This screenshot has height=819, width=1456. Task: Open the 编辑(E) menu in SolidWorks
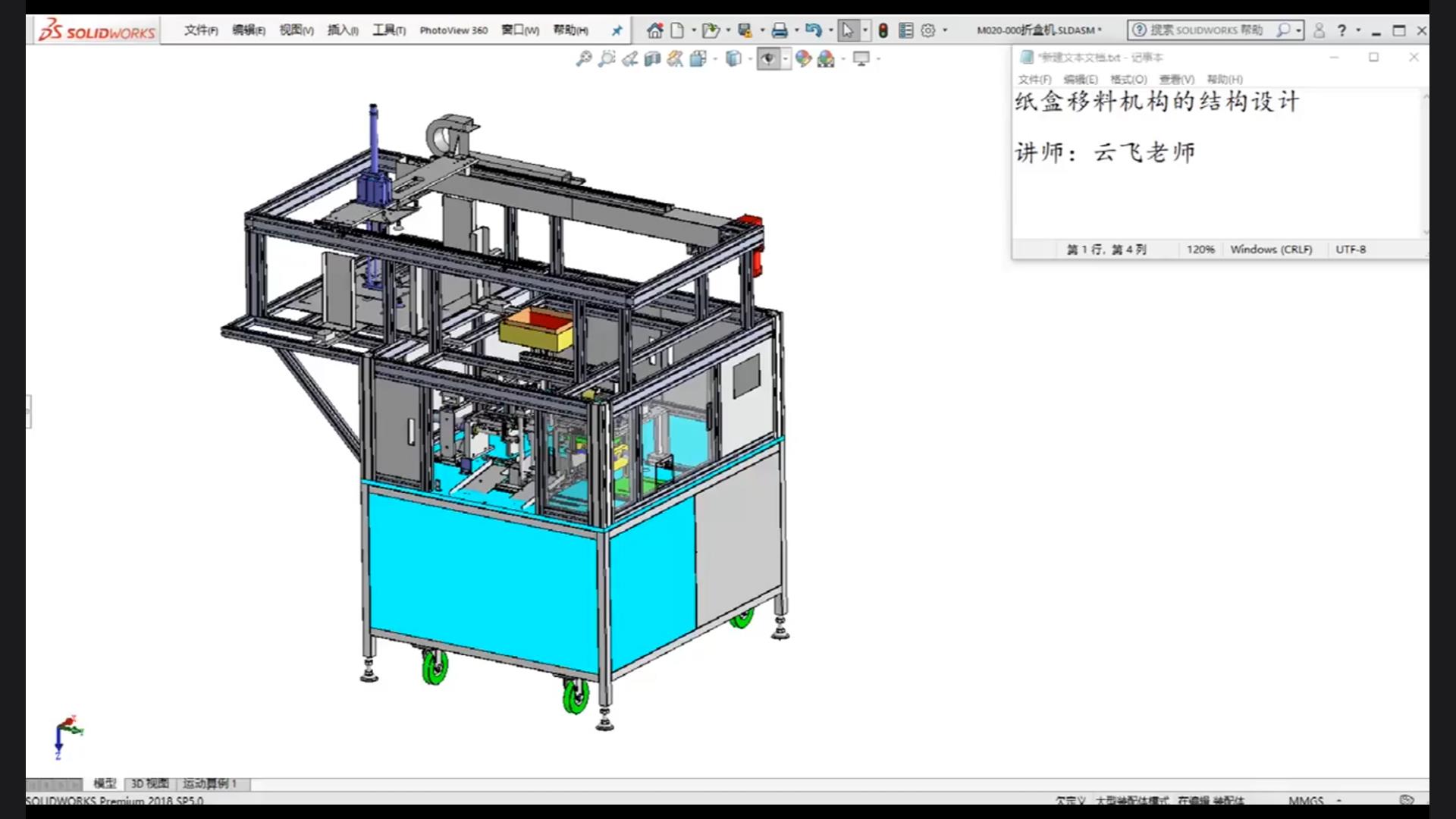(x=249, y=30)
